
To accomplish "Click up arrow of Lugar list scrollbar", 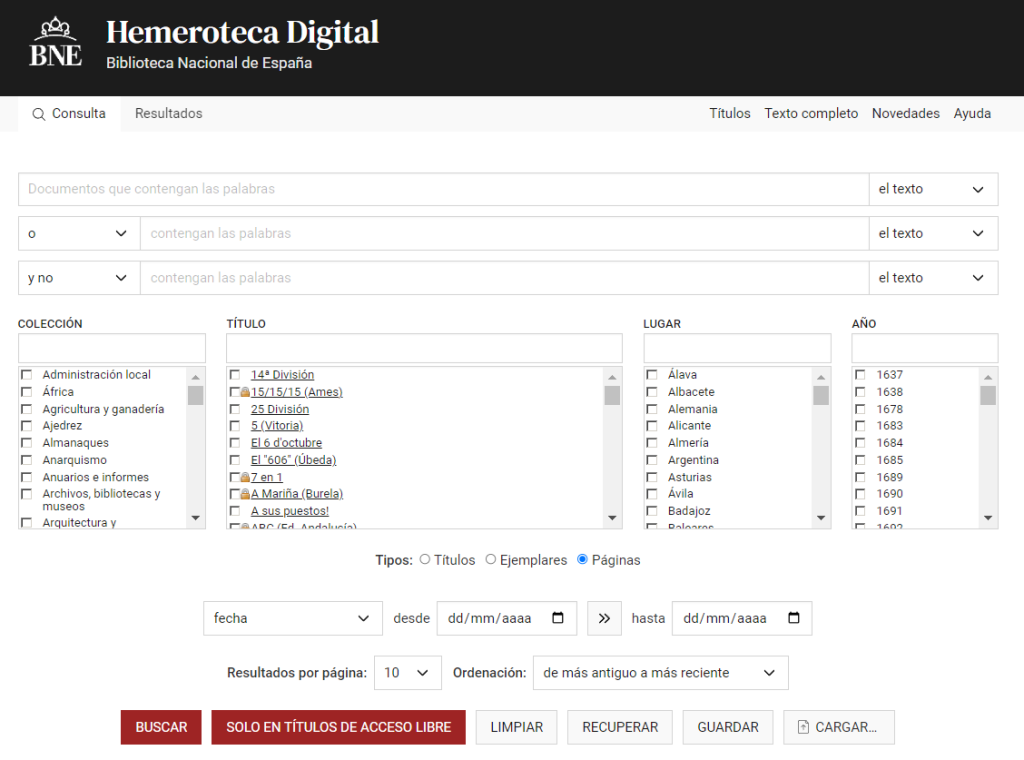I will (821, 377).
